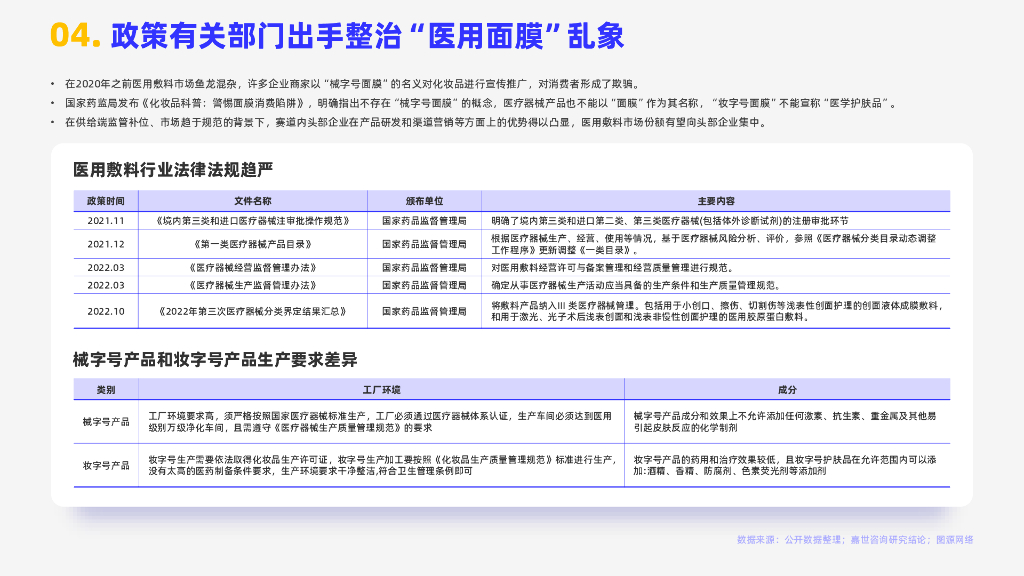Select the bullet mentioning 国家药监局发布《化妆品科普》
Screen dimensions: 1024x576
point(481,103)
